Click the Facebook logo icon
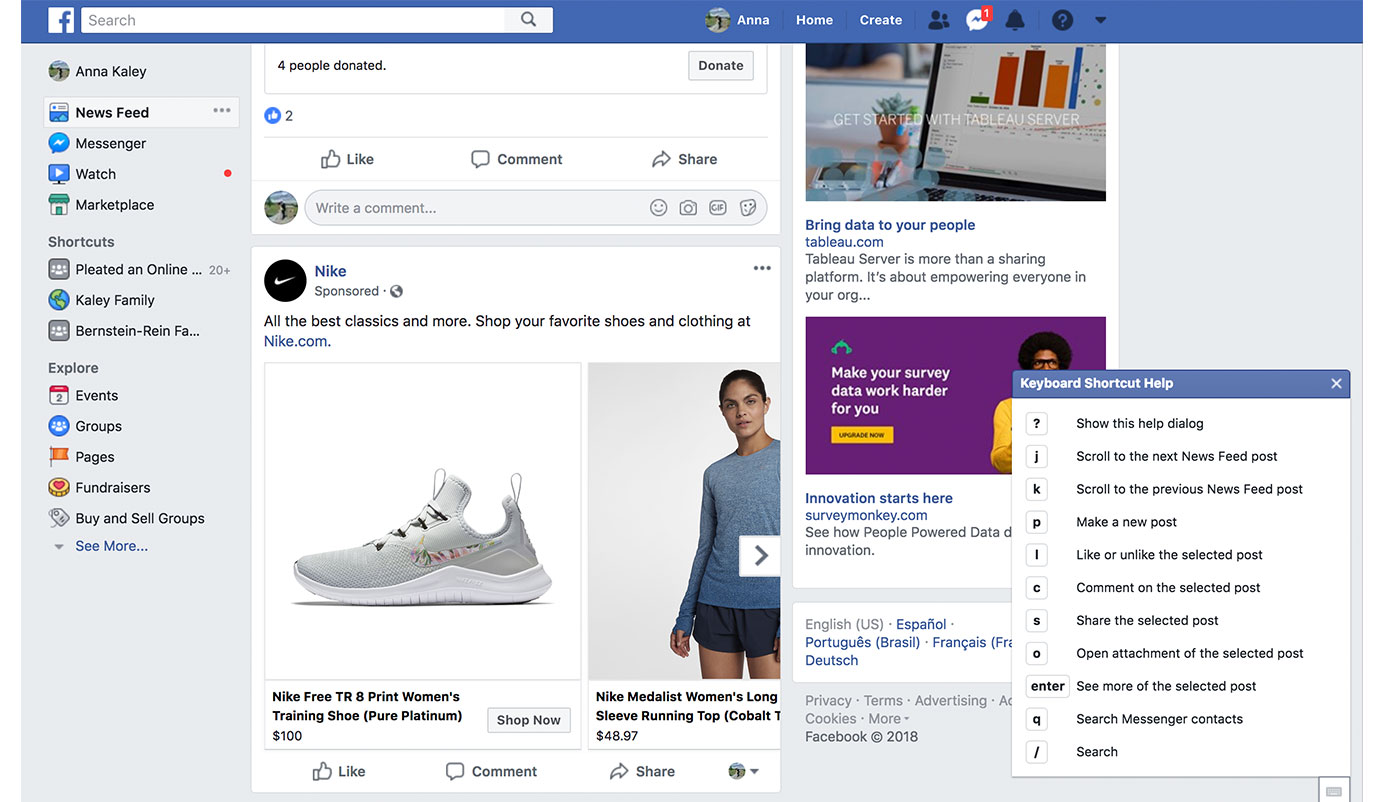Screen dimensions: 1384x802 coord(61,20)
